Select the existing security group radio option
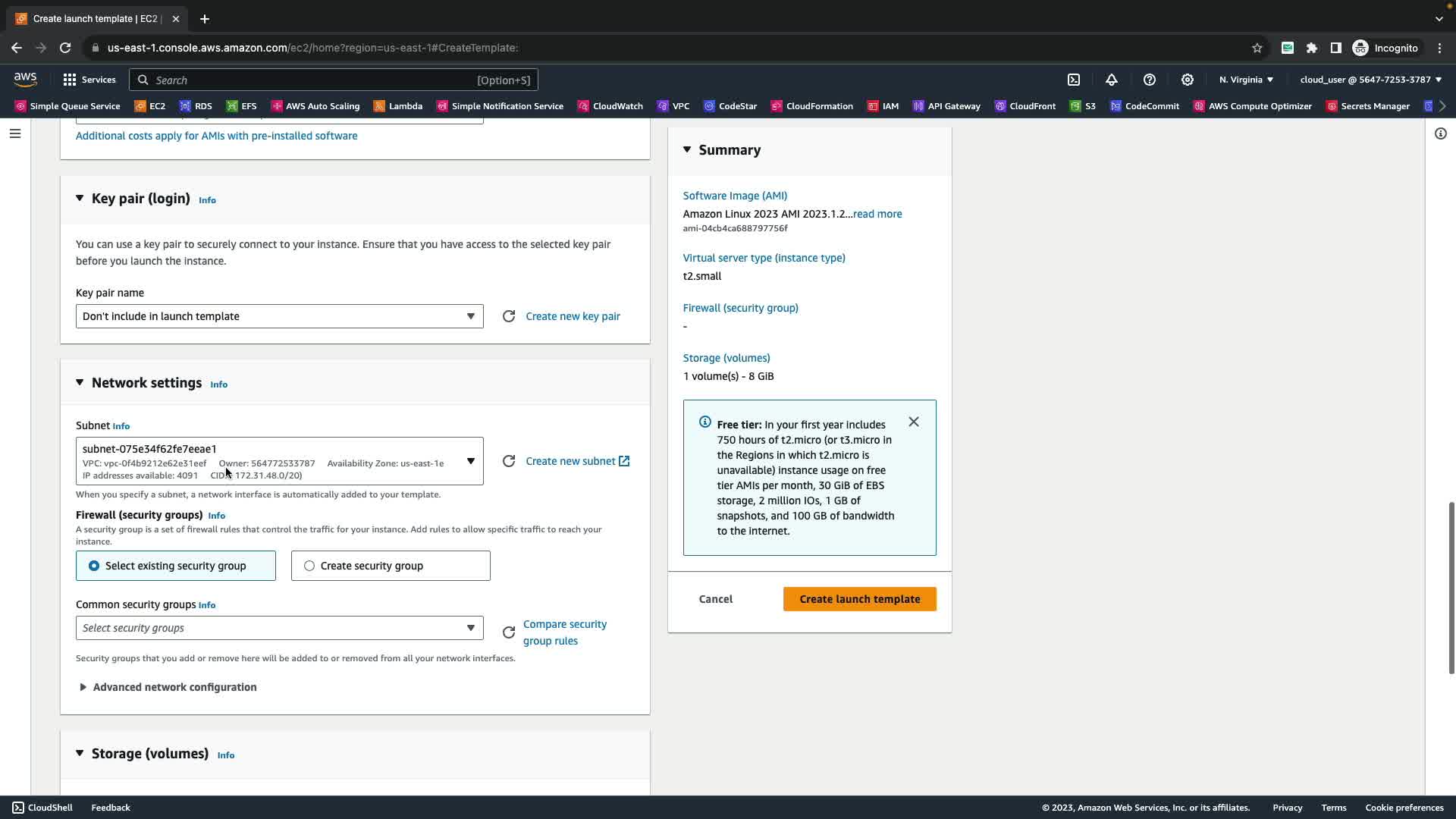This screenshot has height=819, width=1456. pyautogui.click(x=94, y=566)
